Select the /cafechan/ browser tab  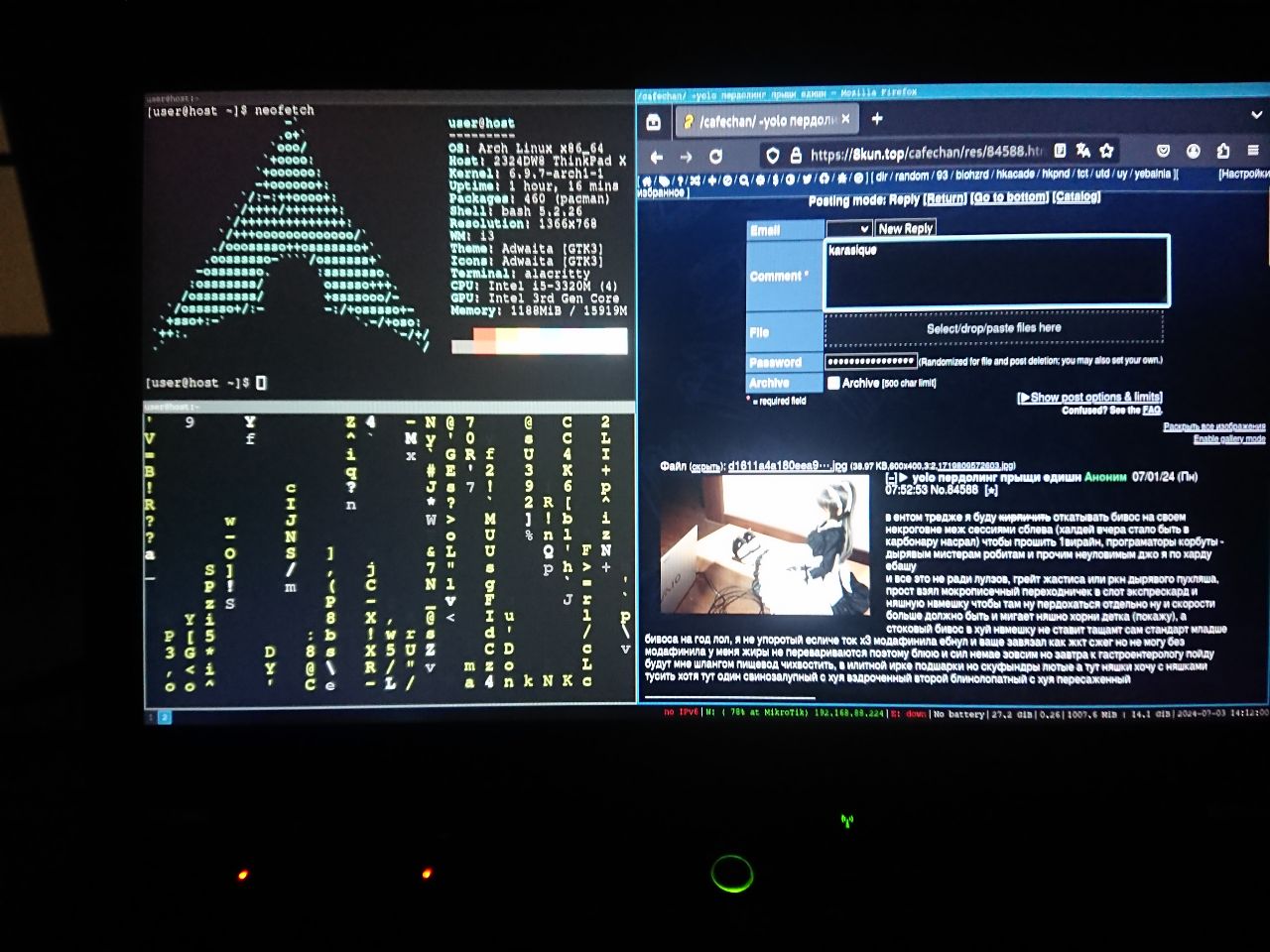pos(759,121)
